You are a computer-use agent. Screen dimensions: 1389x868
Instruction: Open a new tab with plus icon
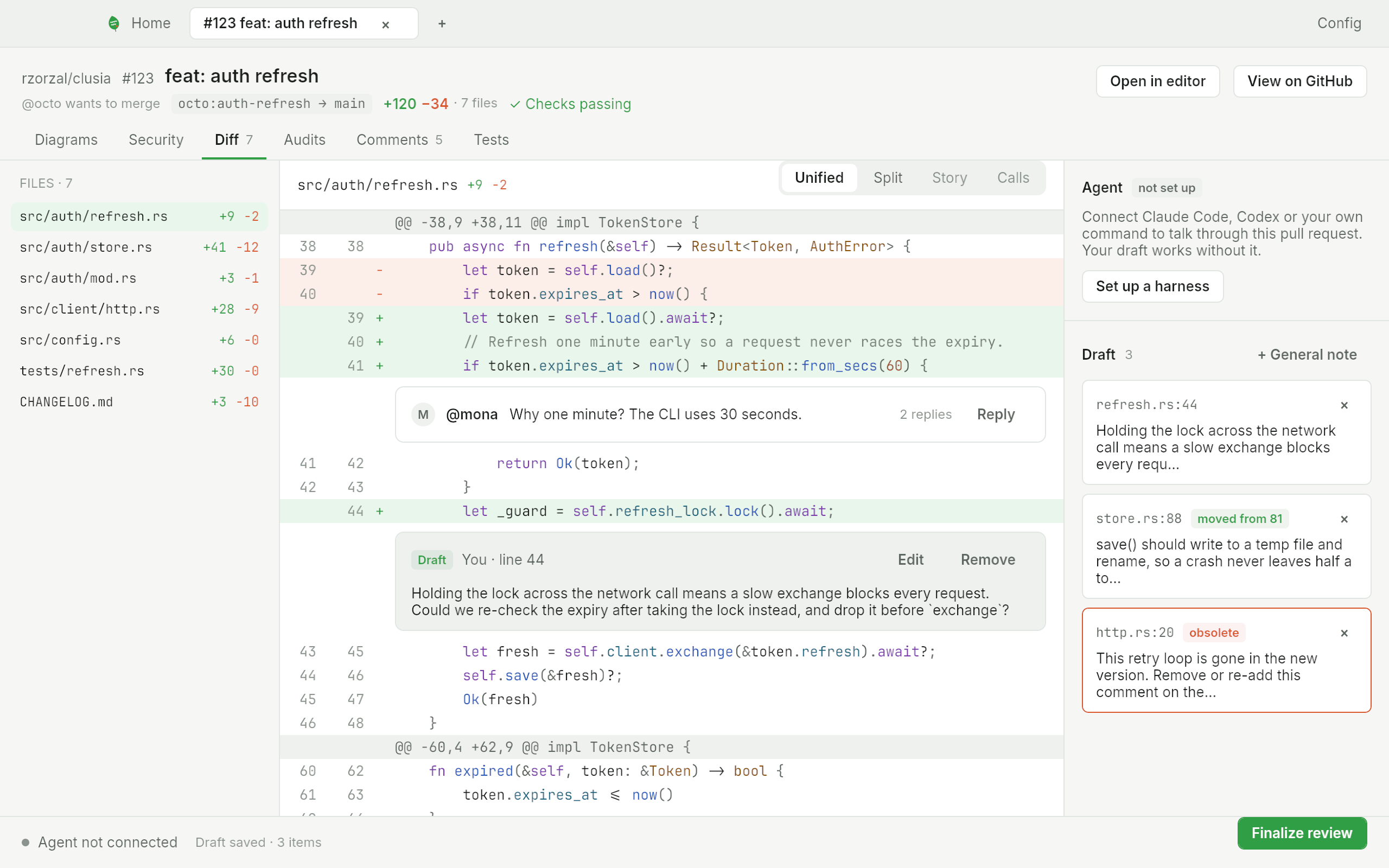[x=442, y=24]
